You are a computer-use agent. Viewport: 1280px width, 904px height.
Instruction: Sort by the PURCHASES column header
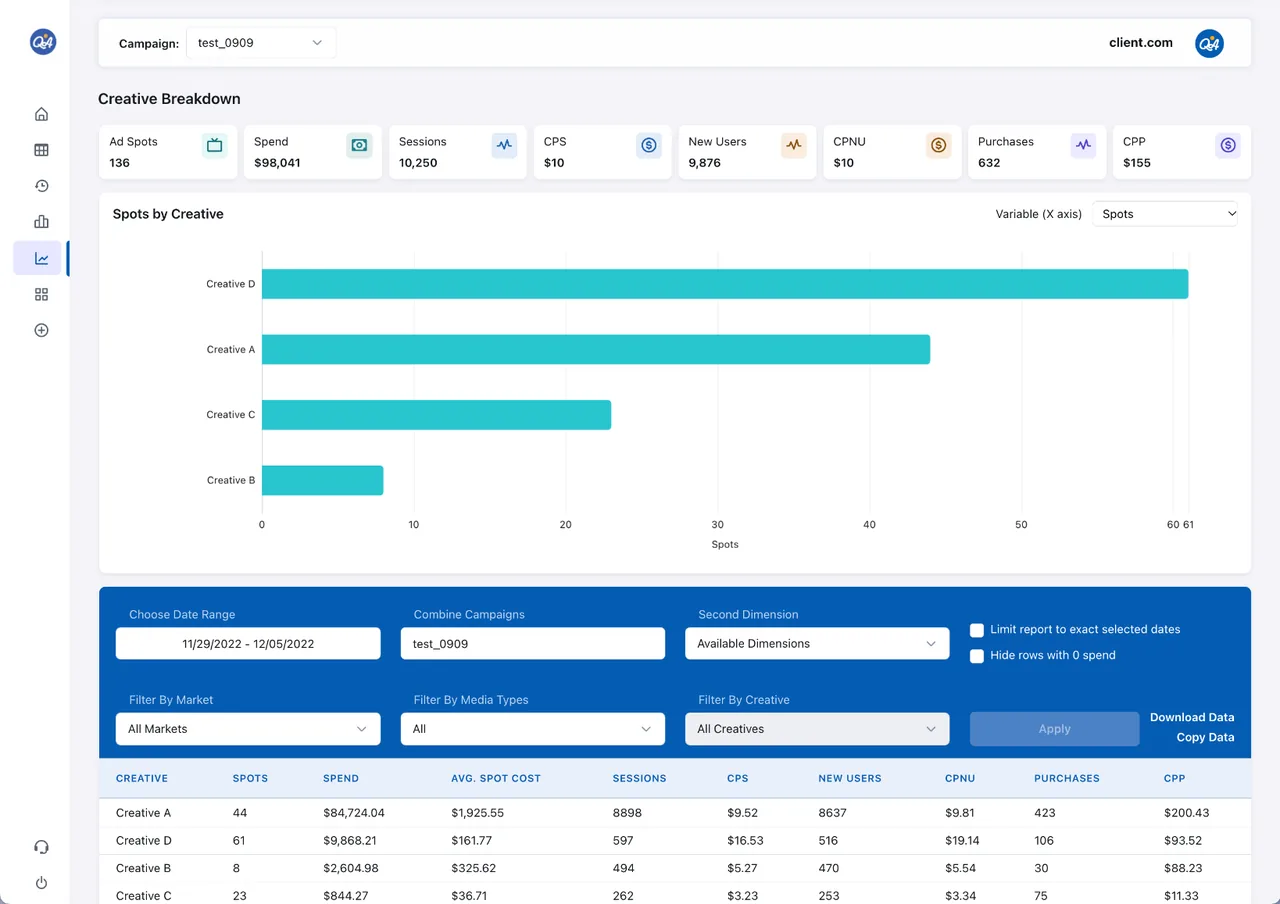[x=1067, y=778]
